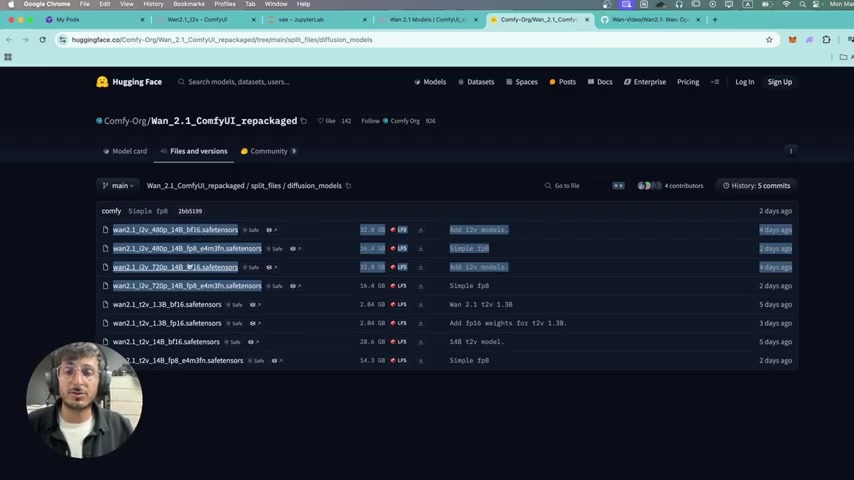
Task: Download wan2.1_i2v_480p_14B_bf16.safetensors via its download icon
Action: [x=420, y=230]
